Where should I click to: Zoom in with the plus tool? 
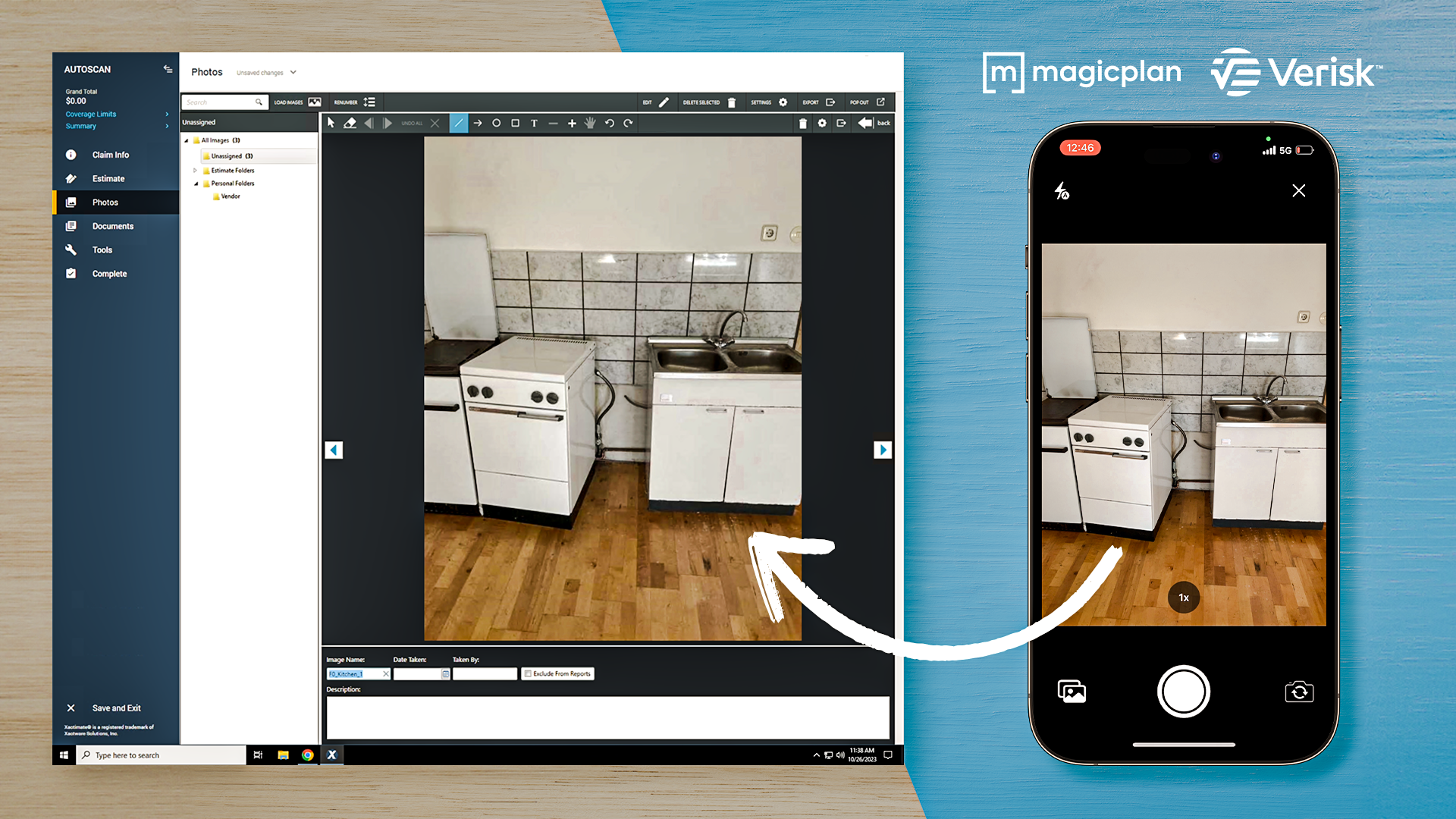coord(572,123)
